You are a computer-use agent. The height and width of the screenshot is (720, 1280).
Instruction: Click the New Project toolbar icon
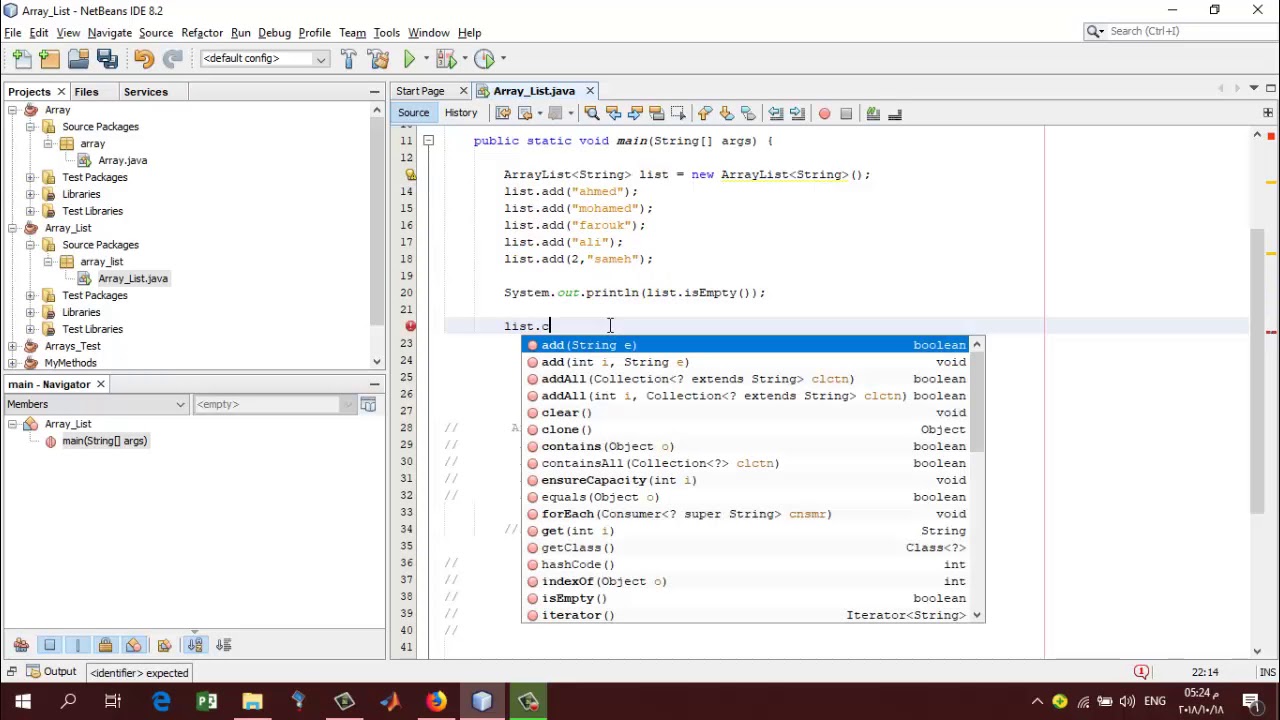(50, 59)
